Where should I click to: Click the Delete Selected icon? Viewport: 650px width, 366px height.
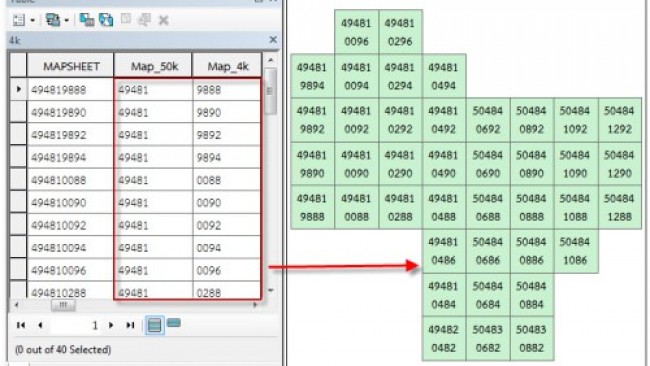pyautogui.click(x=163, y=20)
